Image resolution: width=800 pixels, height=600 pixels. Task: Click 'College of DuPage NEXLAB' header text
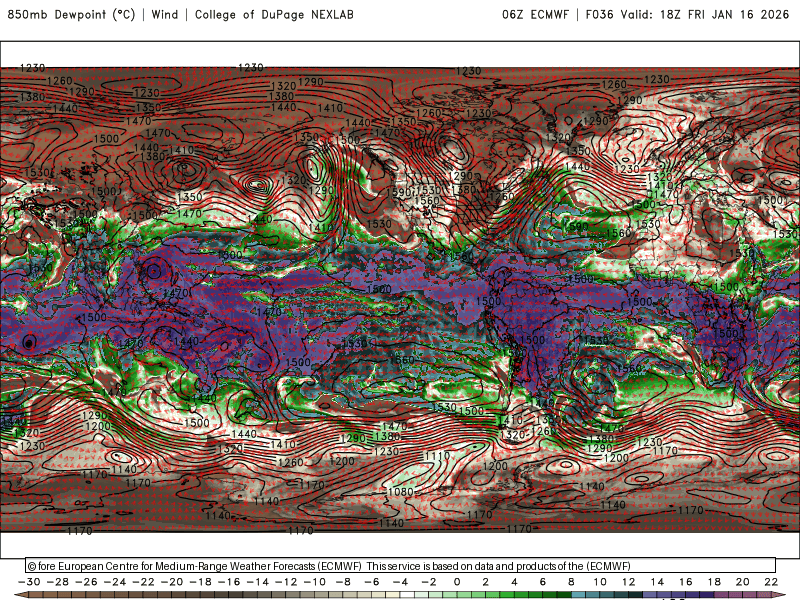tap(274, 14)
